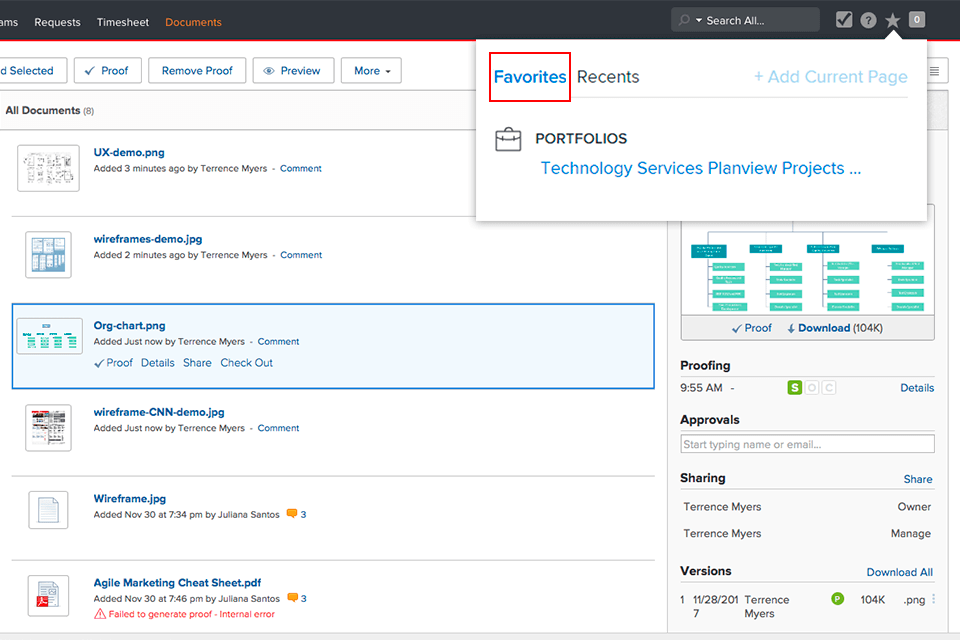Viewport: 960px width, 640px height.
Task: Click the Proof toolbar button
Action: pos(108,70)
